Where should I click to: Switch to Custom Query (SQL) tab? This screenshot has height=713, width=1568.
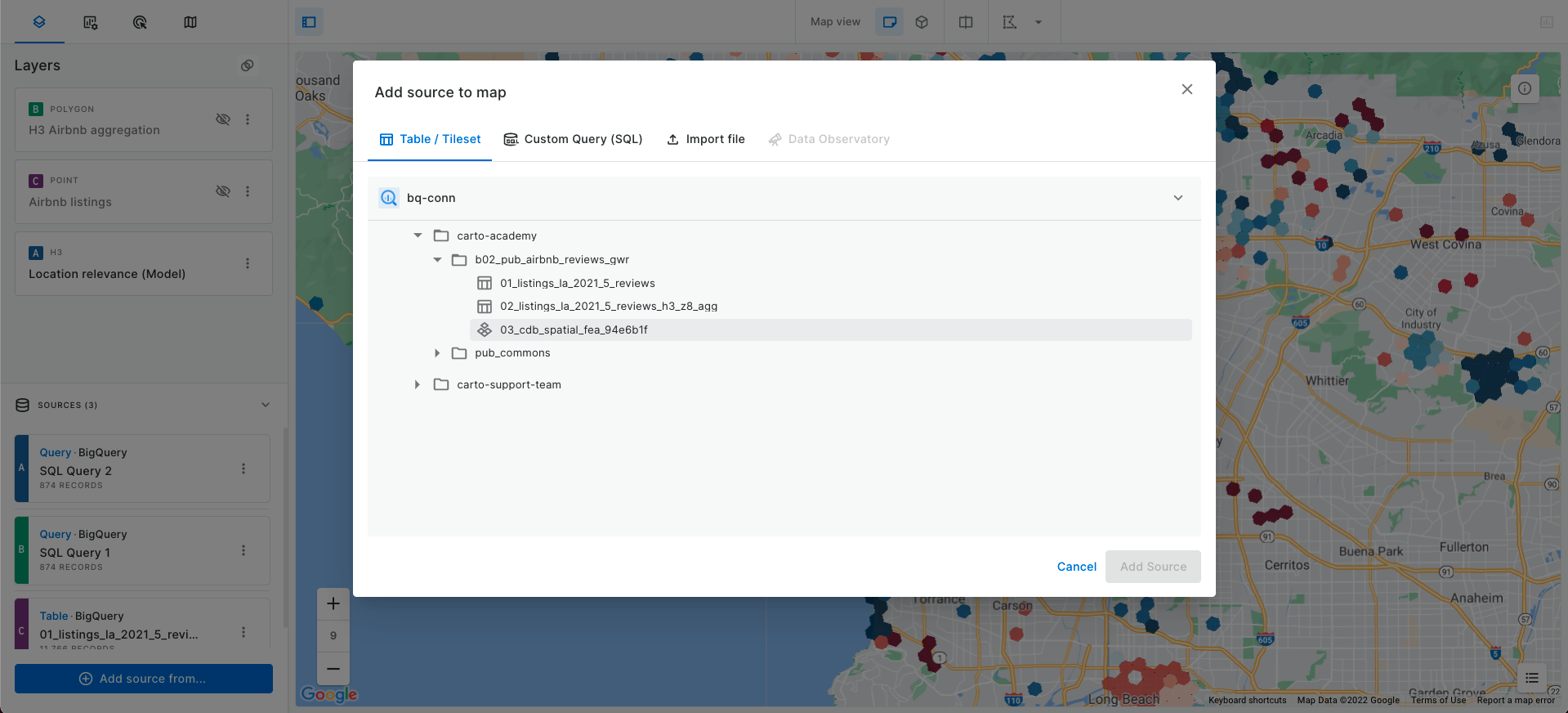pyautogui.click(x=574, y=139)
